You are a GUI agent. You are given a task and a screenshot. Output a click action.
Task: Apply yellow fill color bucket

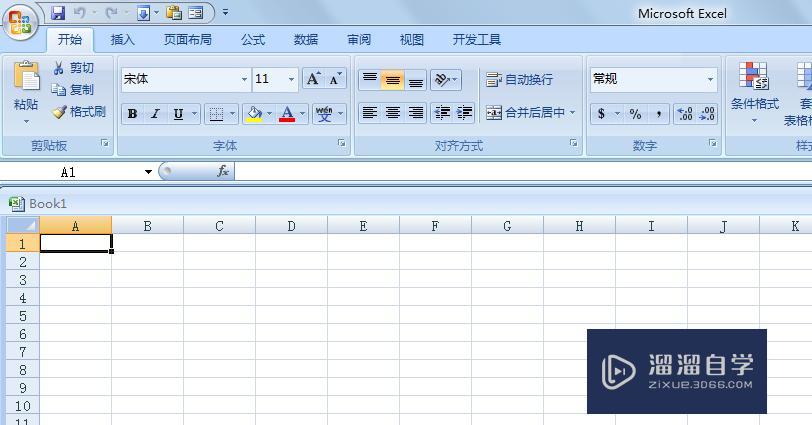[254, 114]
